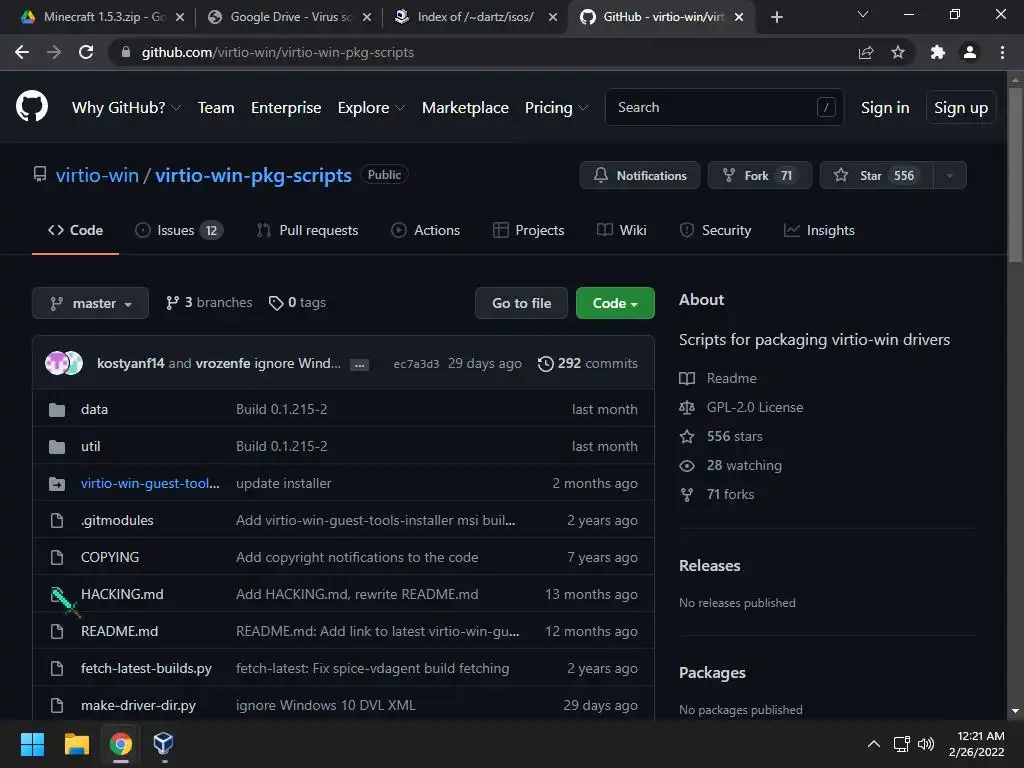Open a new browser tab with plus
This screenshot has width=1024, height=768.
776,17
